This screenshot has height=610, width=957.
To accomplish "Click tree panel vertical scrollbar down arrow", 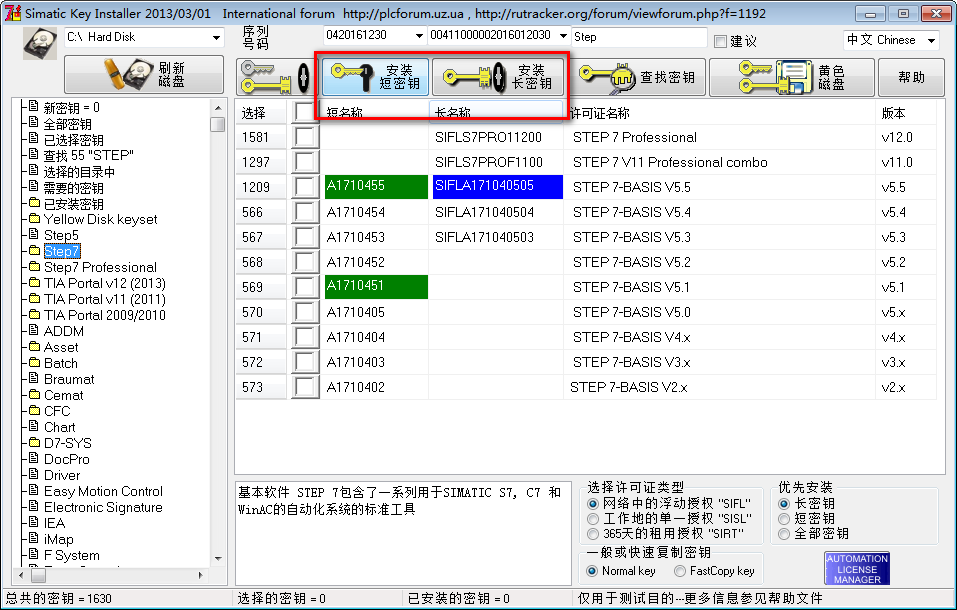I will [218, 559].
